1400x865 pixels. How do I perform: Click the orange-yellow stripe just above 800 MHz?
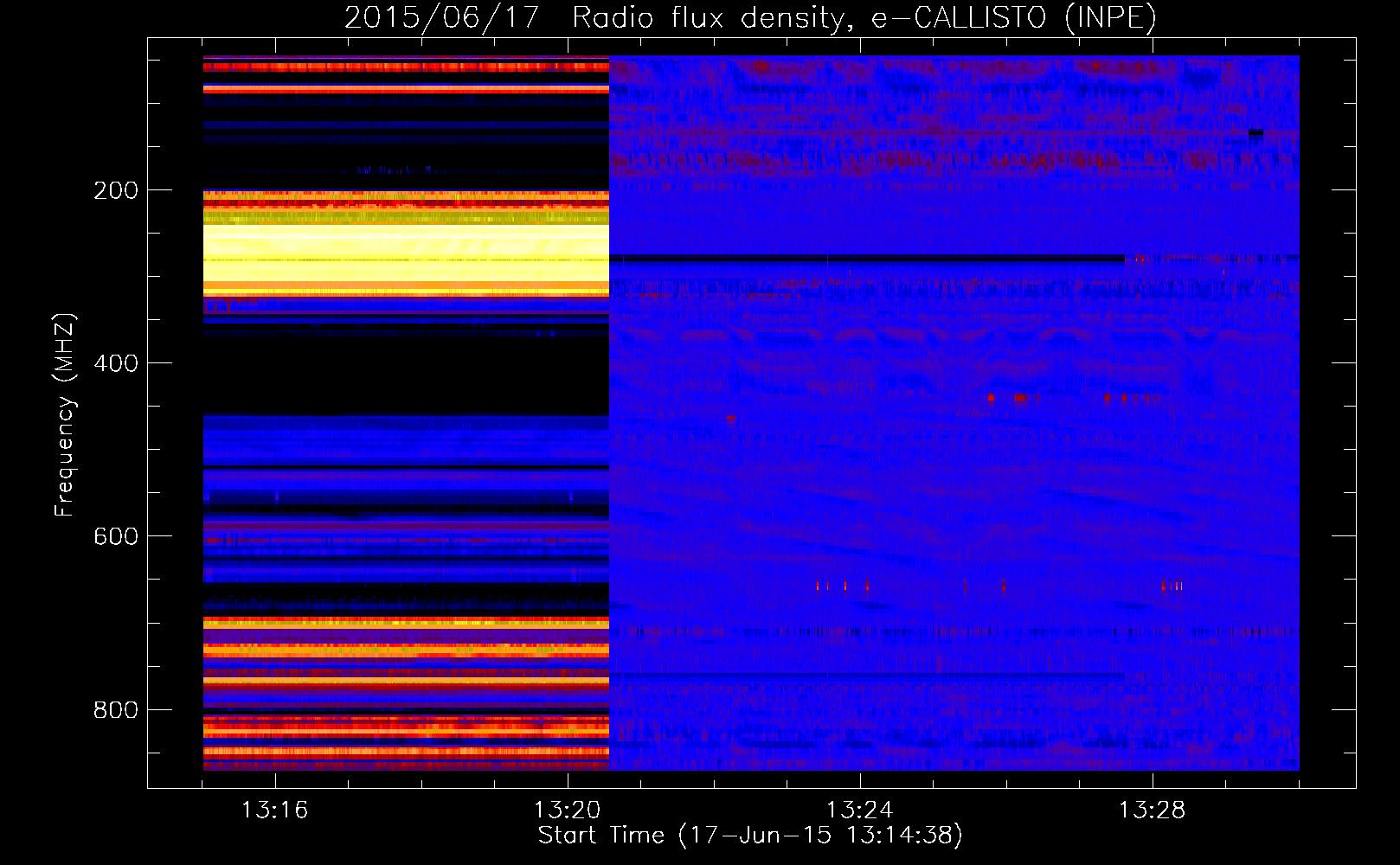[406, 681]
